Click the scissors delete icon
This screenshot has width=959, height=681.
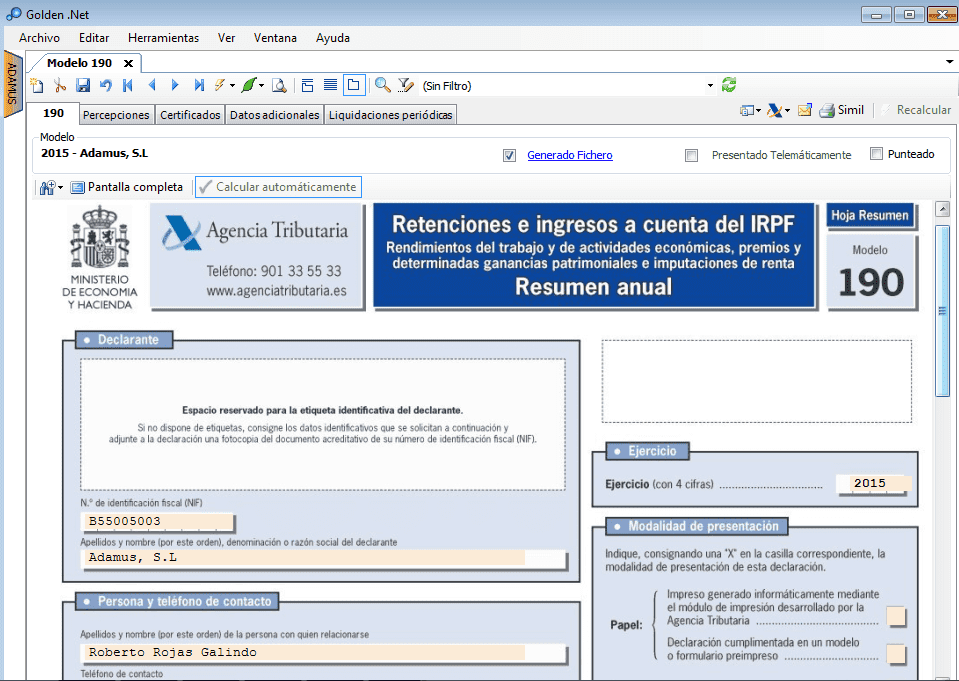coord(59,86)
